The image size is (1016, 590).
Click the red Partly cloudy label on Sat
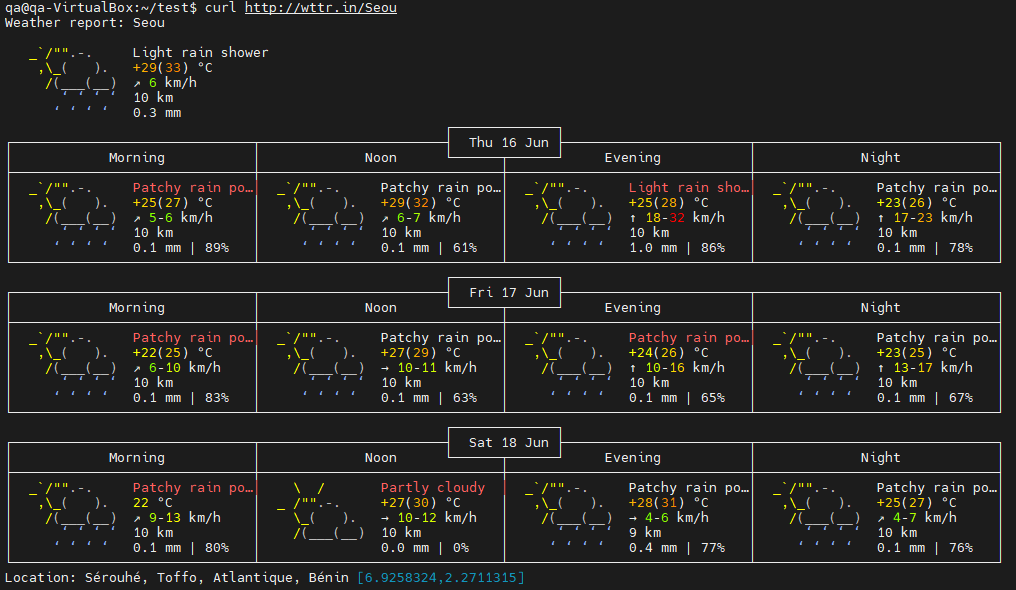[x=433, y=488]
